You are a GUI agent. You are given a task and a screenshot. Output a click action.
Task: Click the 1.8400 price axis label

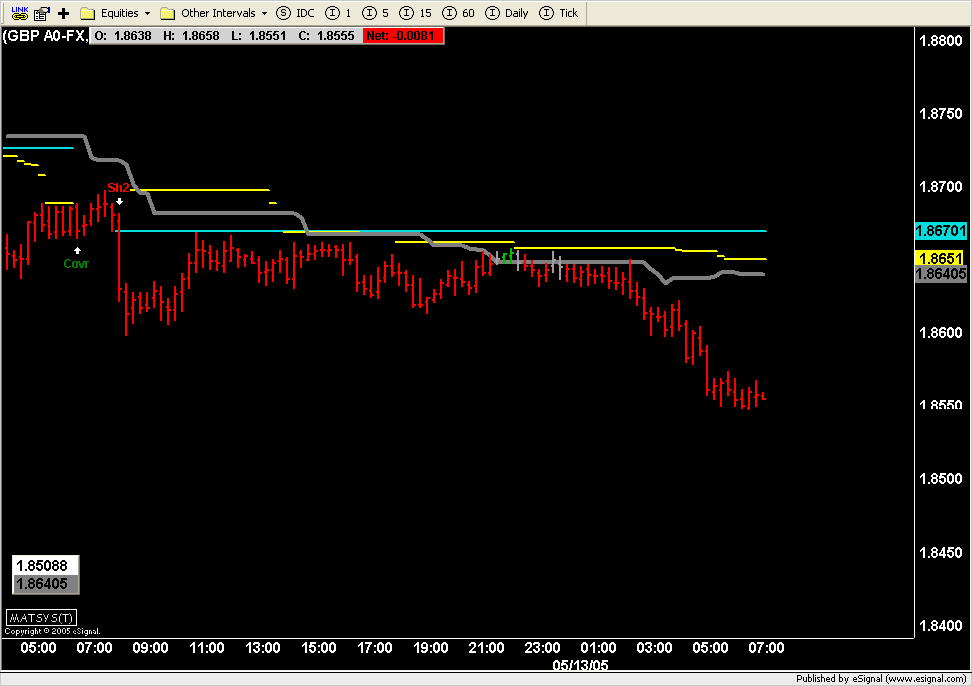(x=940, y=626)
